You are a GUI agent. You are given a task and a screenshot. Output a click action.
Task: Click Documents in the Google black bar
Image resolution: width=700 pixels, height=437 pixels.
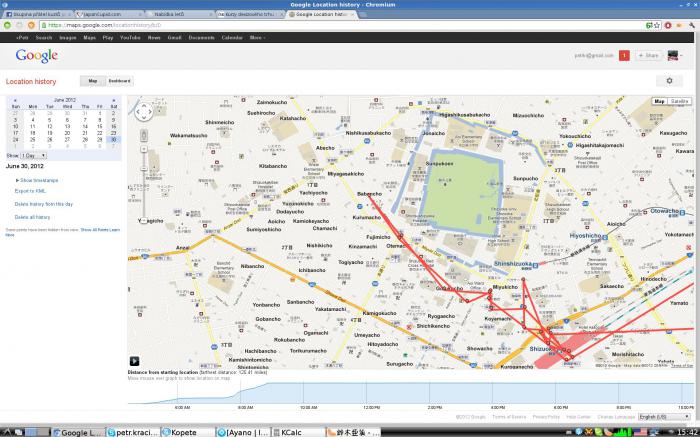click(201, 37)
